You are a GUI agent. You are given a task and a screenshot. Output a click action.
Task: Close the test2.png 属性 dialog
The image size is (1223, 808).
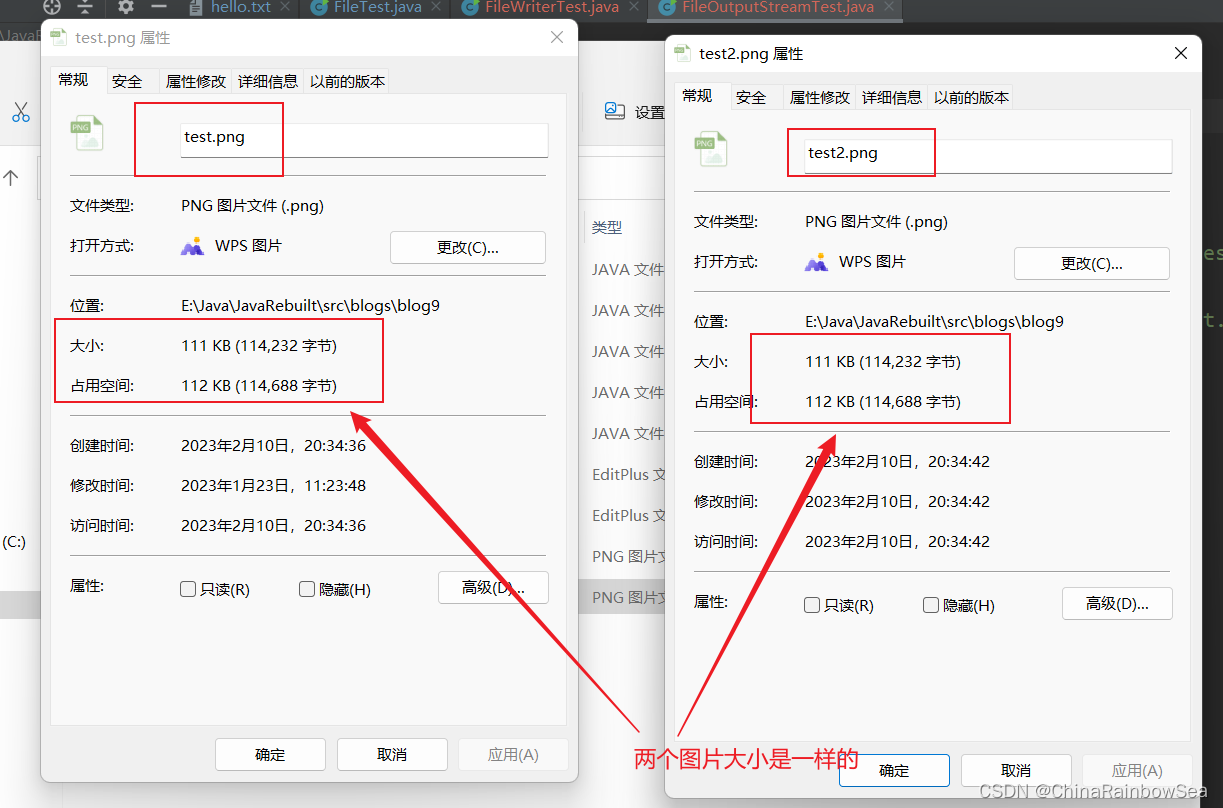coord(1182,53)
